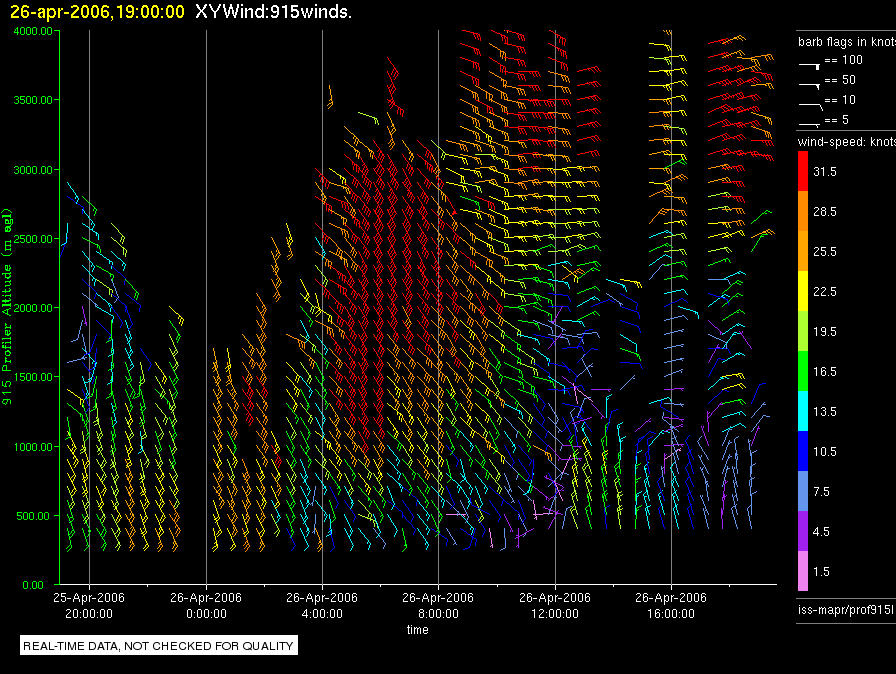
Task: Pick the green 16.5 knots legend color
Action: 803,371
